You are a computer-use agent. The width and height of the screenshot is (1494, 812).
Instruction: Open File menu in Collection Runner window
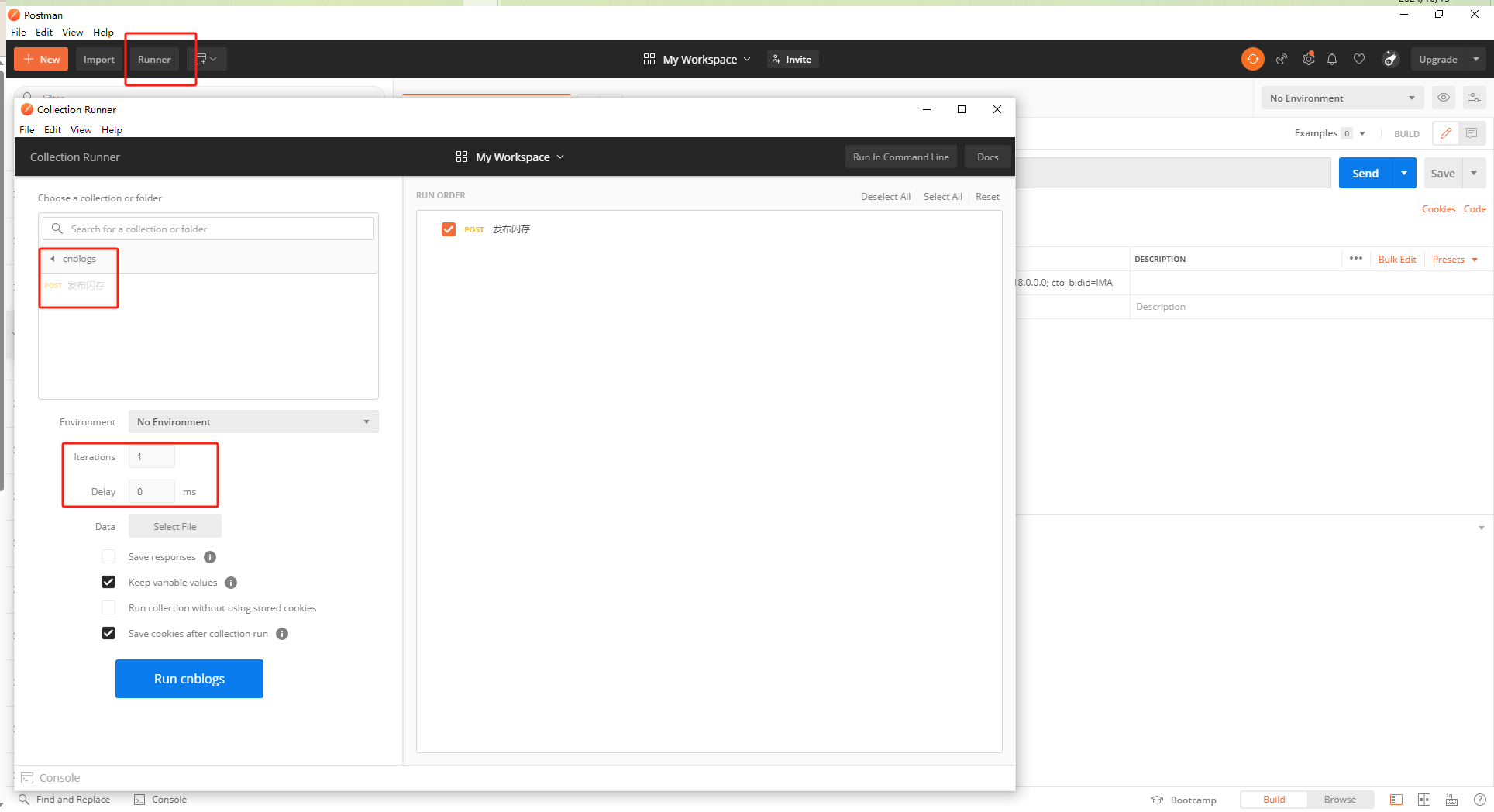coord(27,130)
